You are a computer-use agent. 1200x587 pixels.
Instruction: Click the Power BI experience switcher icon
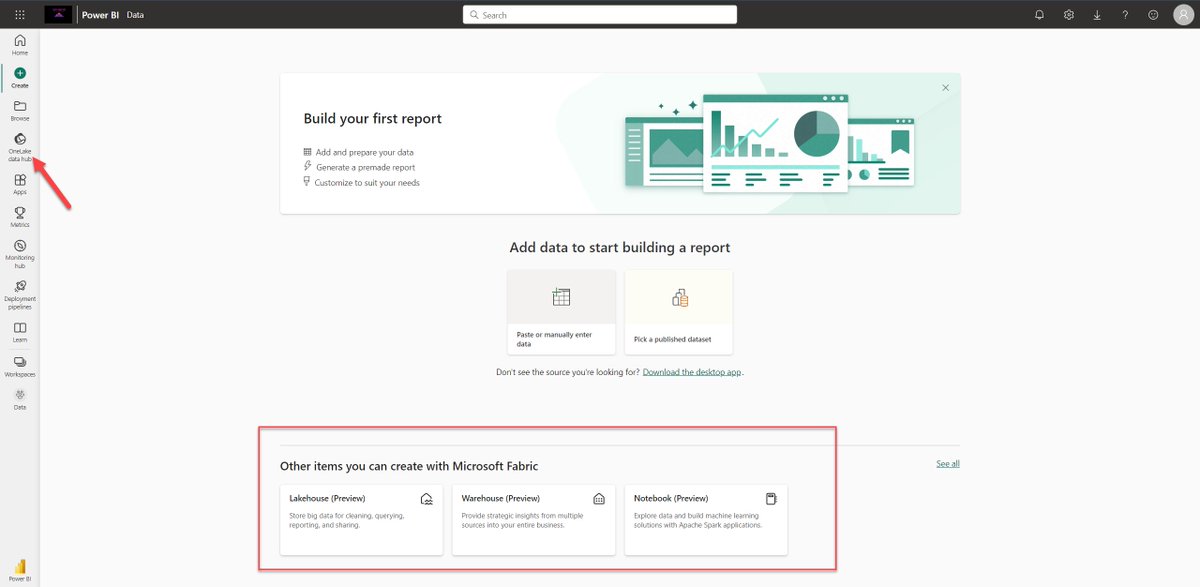[20, 569]
